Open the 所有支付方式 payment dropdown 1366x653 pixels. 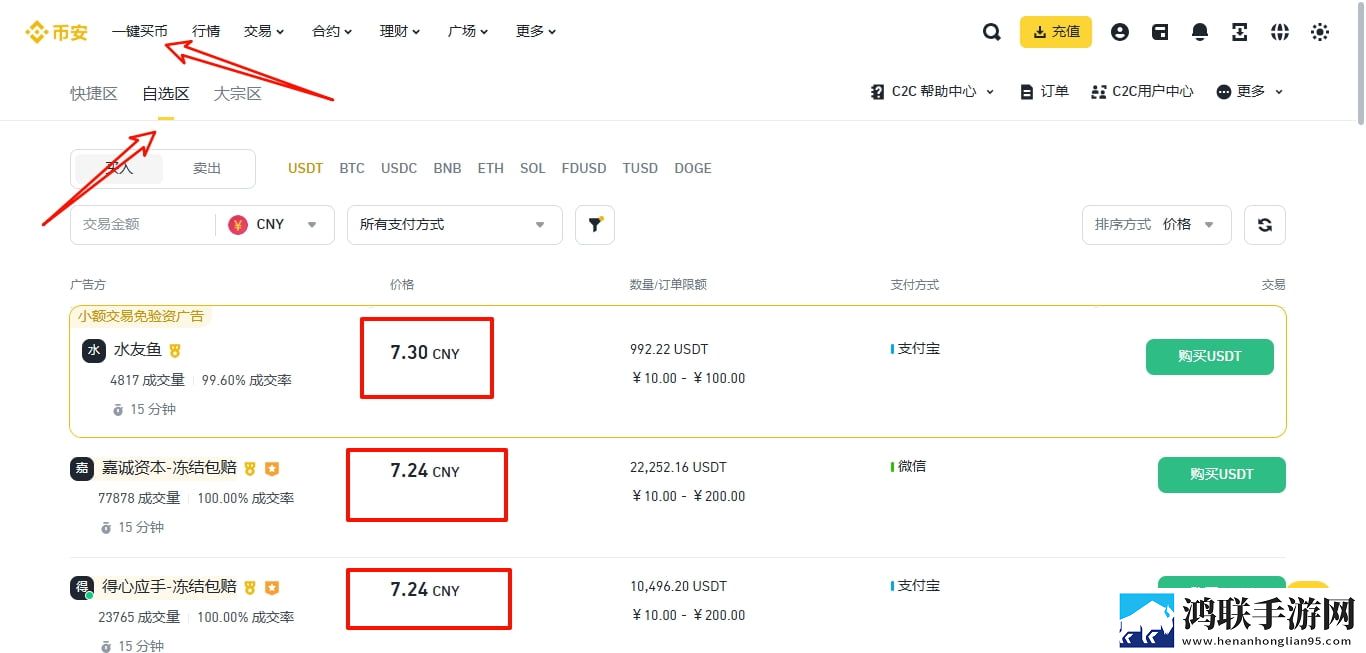(455, 225)
